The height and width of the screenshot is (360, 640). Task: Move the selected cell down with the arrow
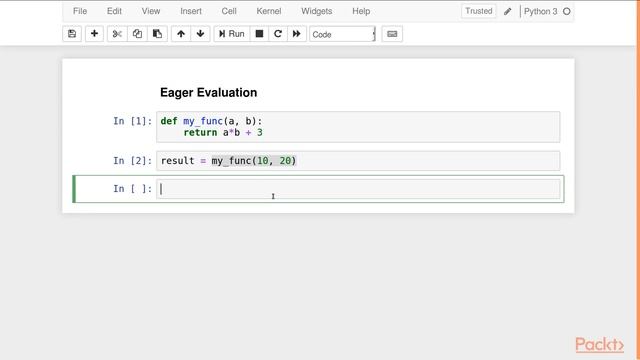click(x=200, y=34)
